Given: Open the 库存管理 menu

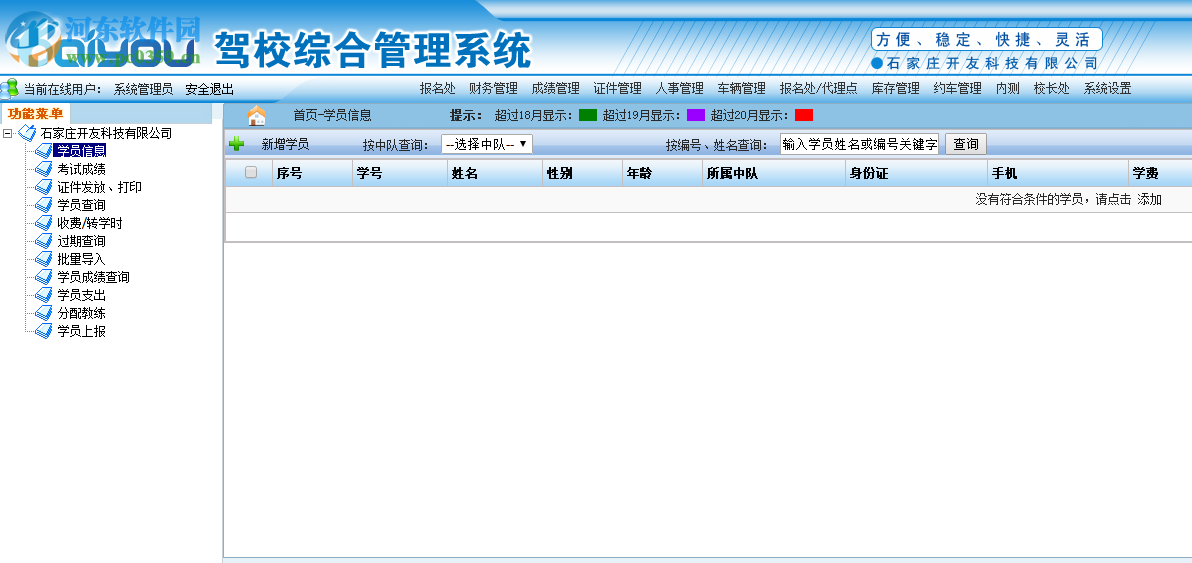Looking at the screenshot, I should (x=896, y=88).
